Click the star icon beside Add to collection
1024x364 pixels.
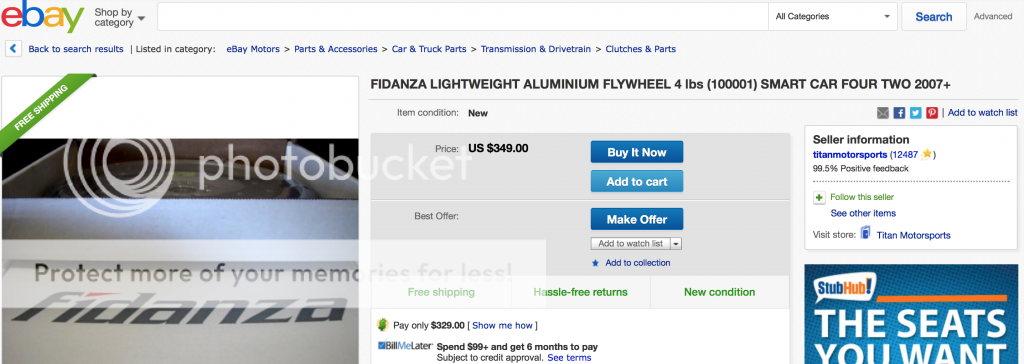point(595,263)
